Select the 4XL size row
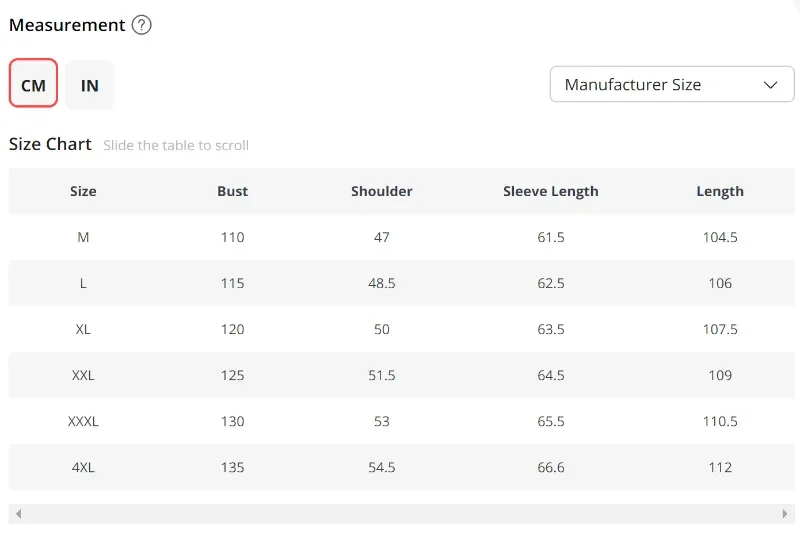The width and height of the screenshot is (800, 554). tap(83, 467)
